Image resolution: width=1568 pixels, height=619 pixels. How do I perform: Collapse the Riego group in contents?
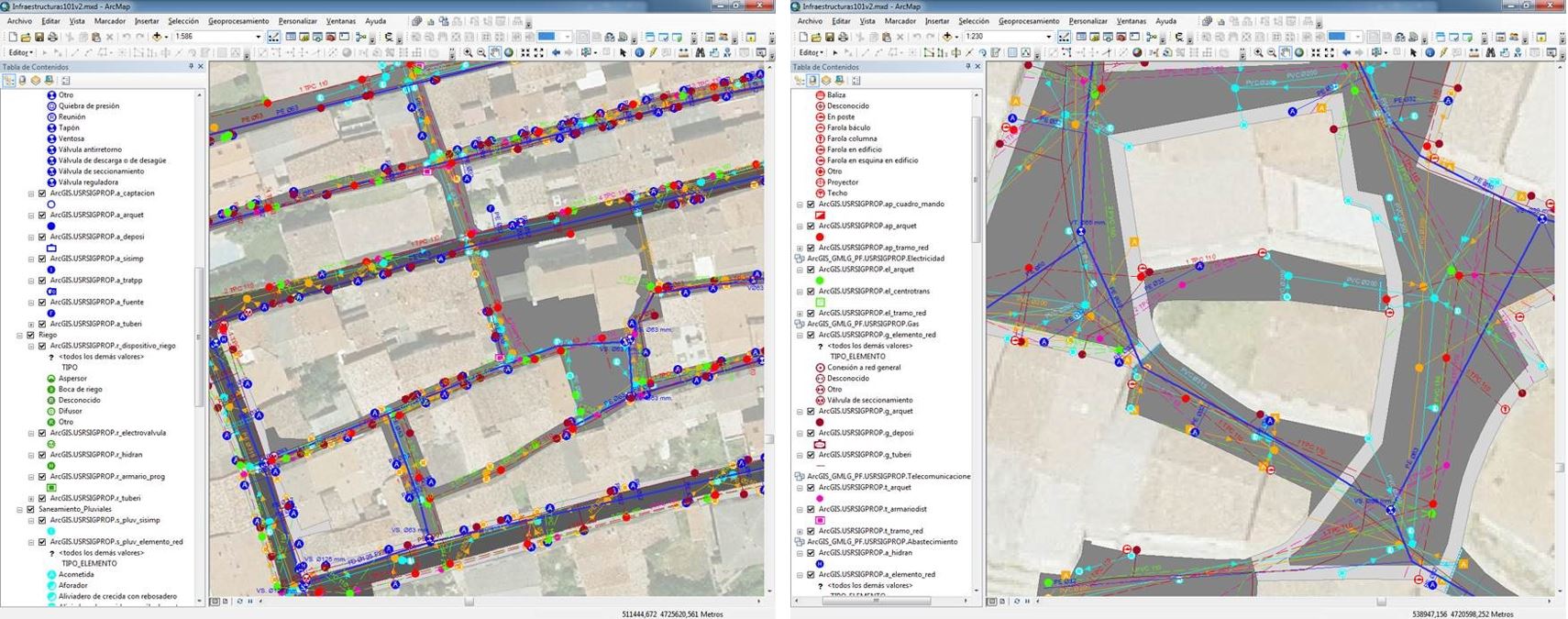pyautogui.click(x=19, y=335)
